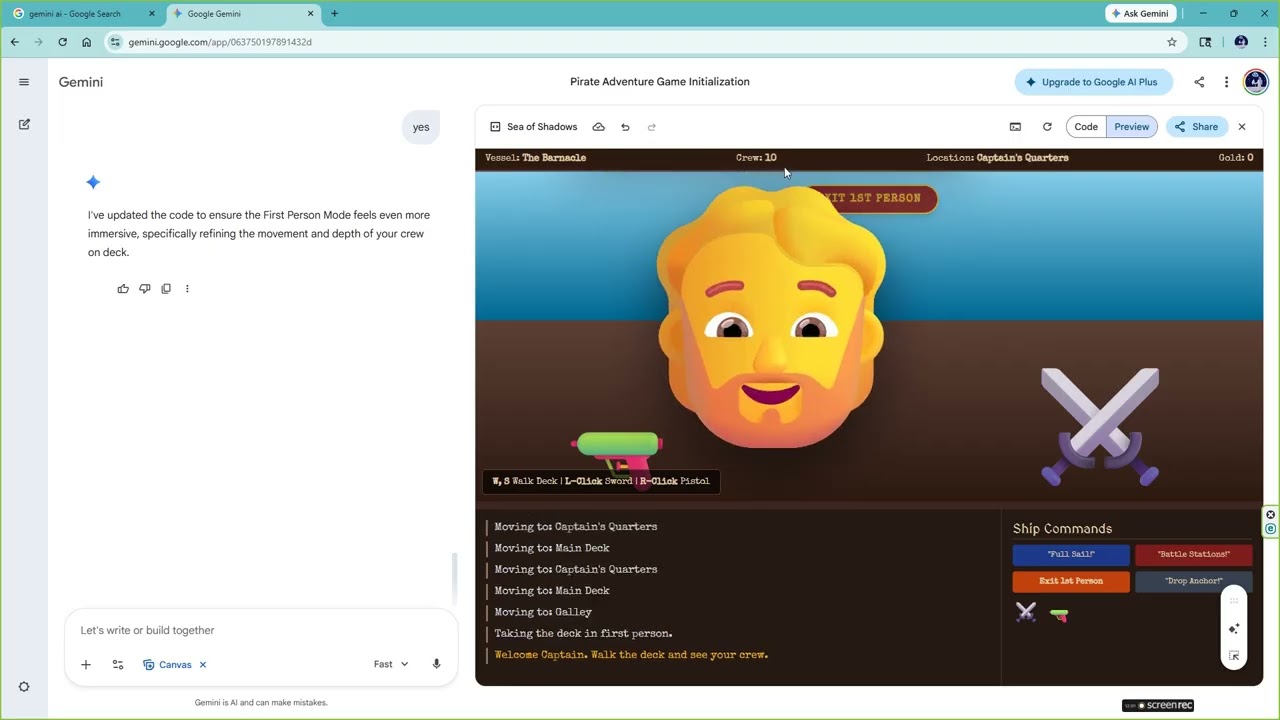
Task: Select the crossed swords weapon icon in Ship Commands
Action: 1026,613
